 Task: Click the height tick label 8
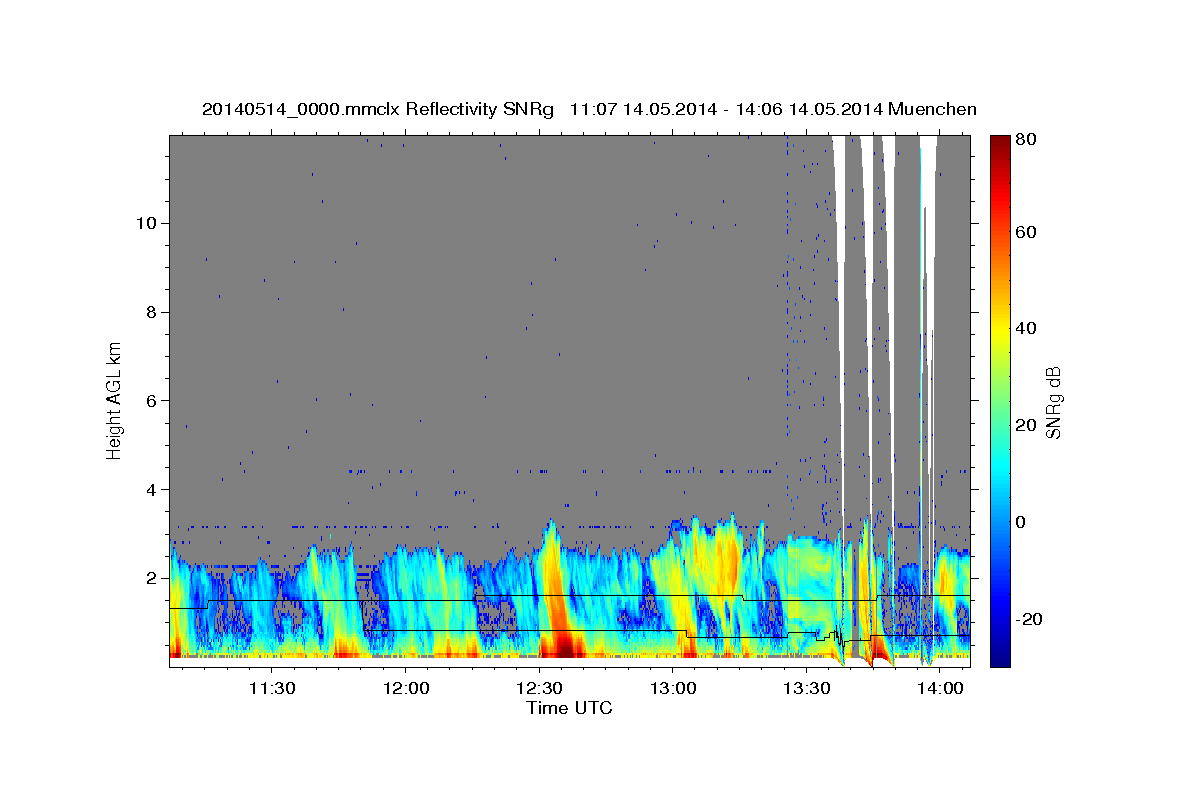(149, 312)
